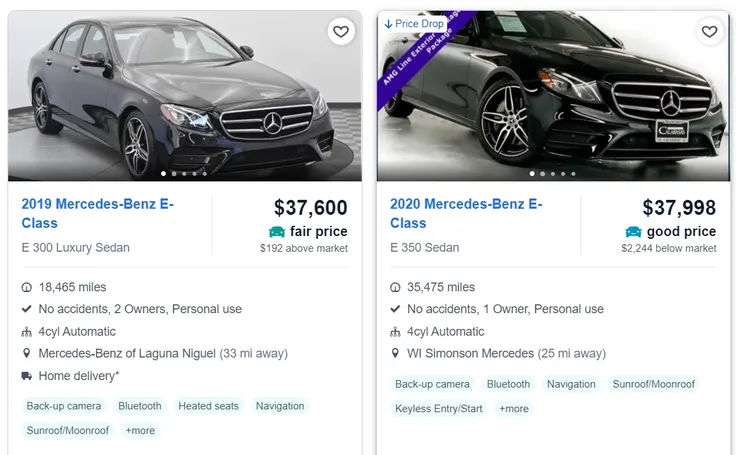740x455 pixels.
Task: Open the 2020 Mercedes-Benz E-Class title link
Action: point(466,213)
